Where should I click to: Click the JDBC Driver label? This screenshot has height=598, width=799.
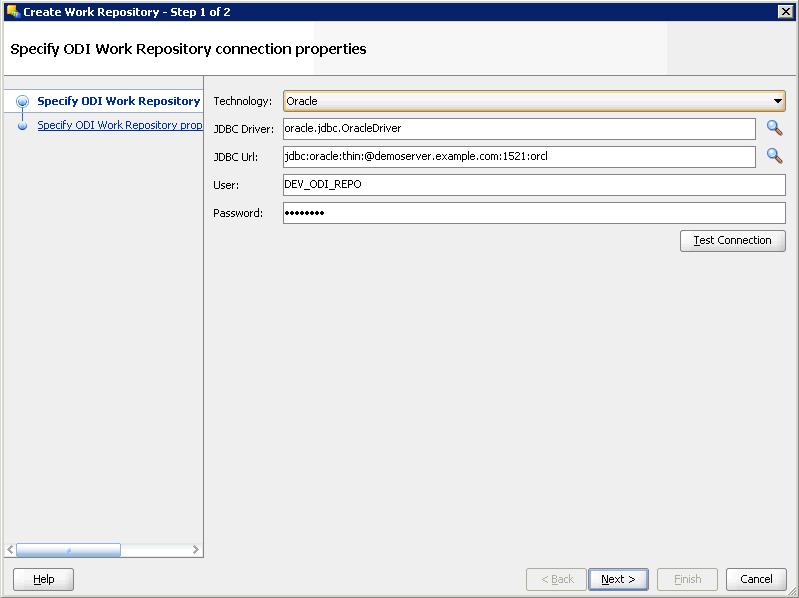click(244, 129)
